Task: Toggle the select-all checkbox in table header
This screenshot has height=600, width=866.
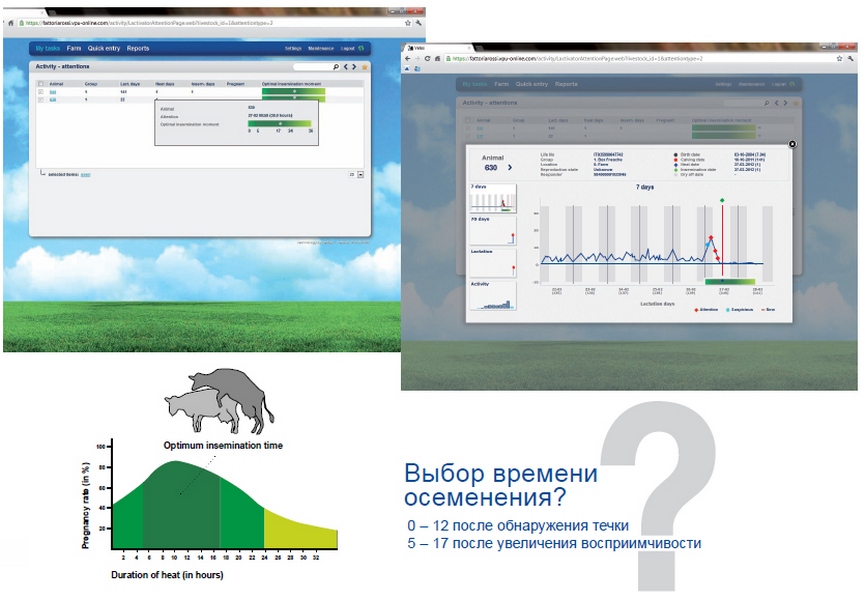Action: (41, 84)
